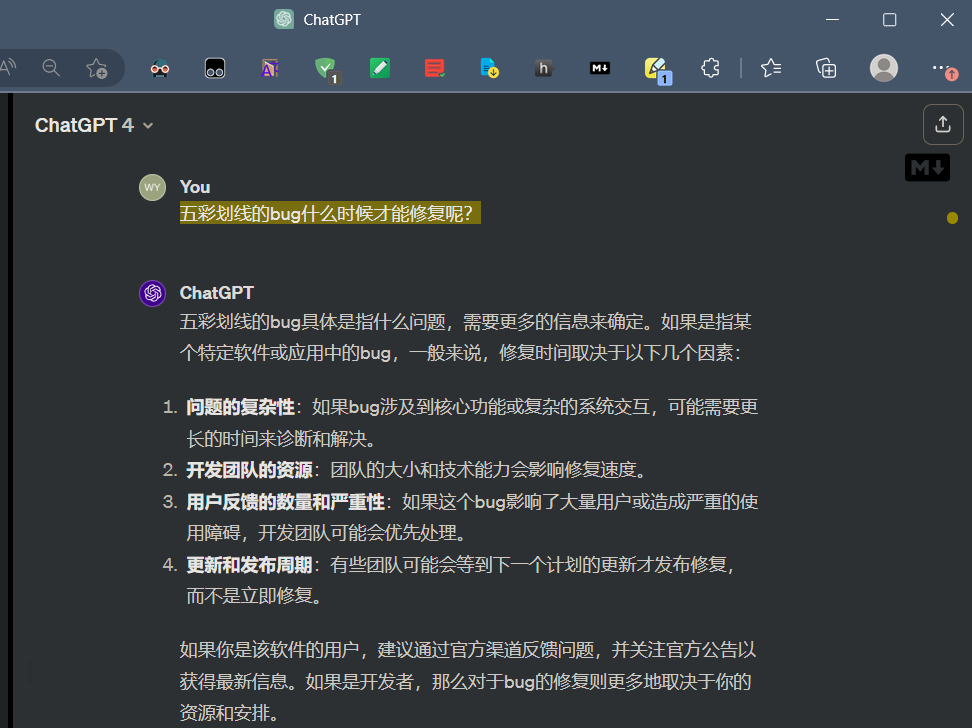This screenshot has width=972, height=728.
Task: Click the bold text '用户反馈的数量和严重性'
Action: 285,502
